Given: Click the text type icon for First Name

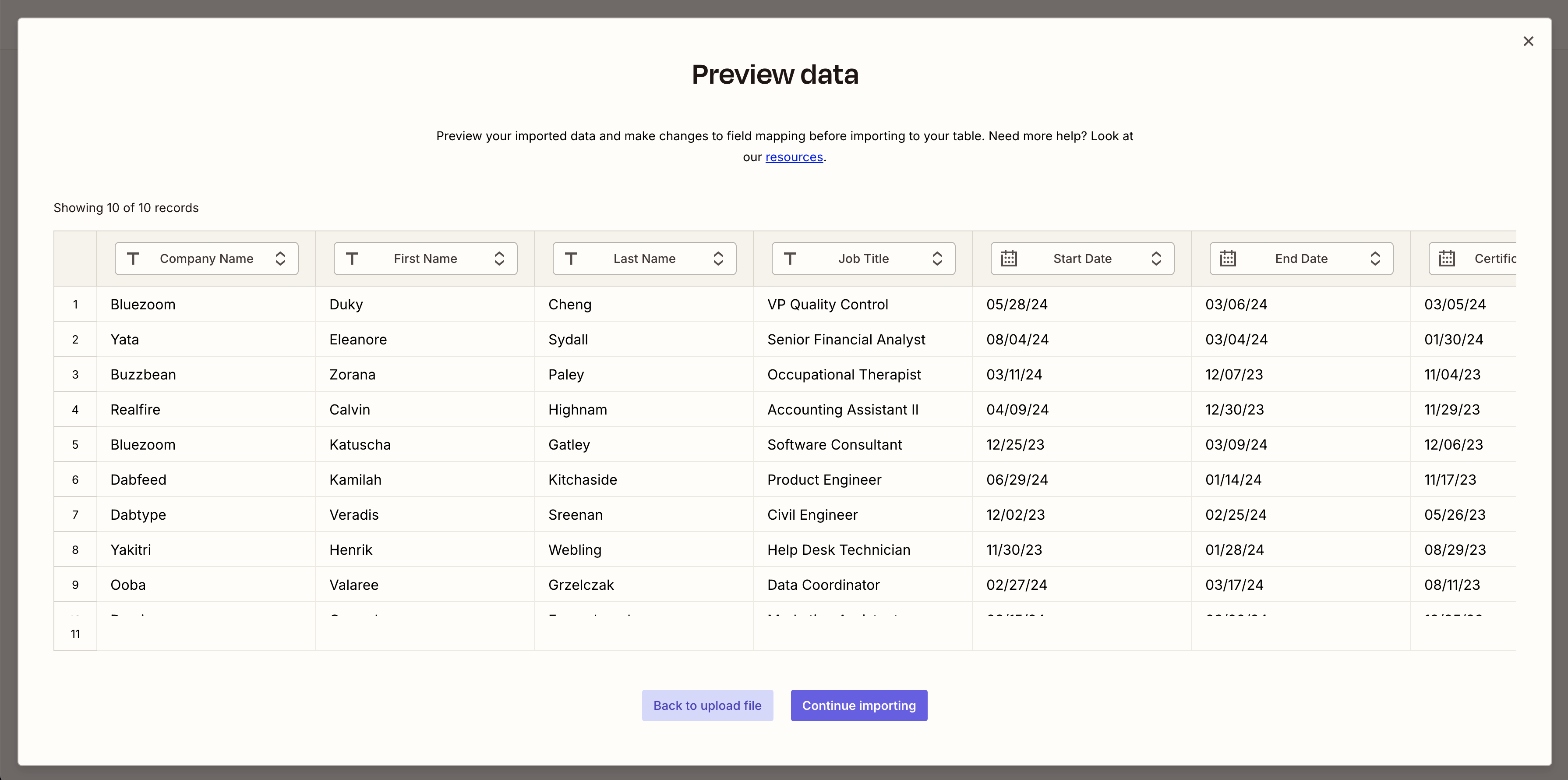Looking at the screenshot, I should pyautogui.click(x=352, y=259).
